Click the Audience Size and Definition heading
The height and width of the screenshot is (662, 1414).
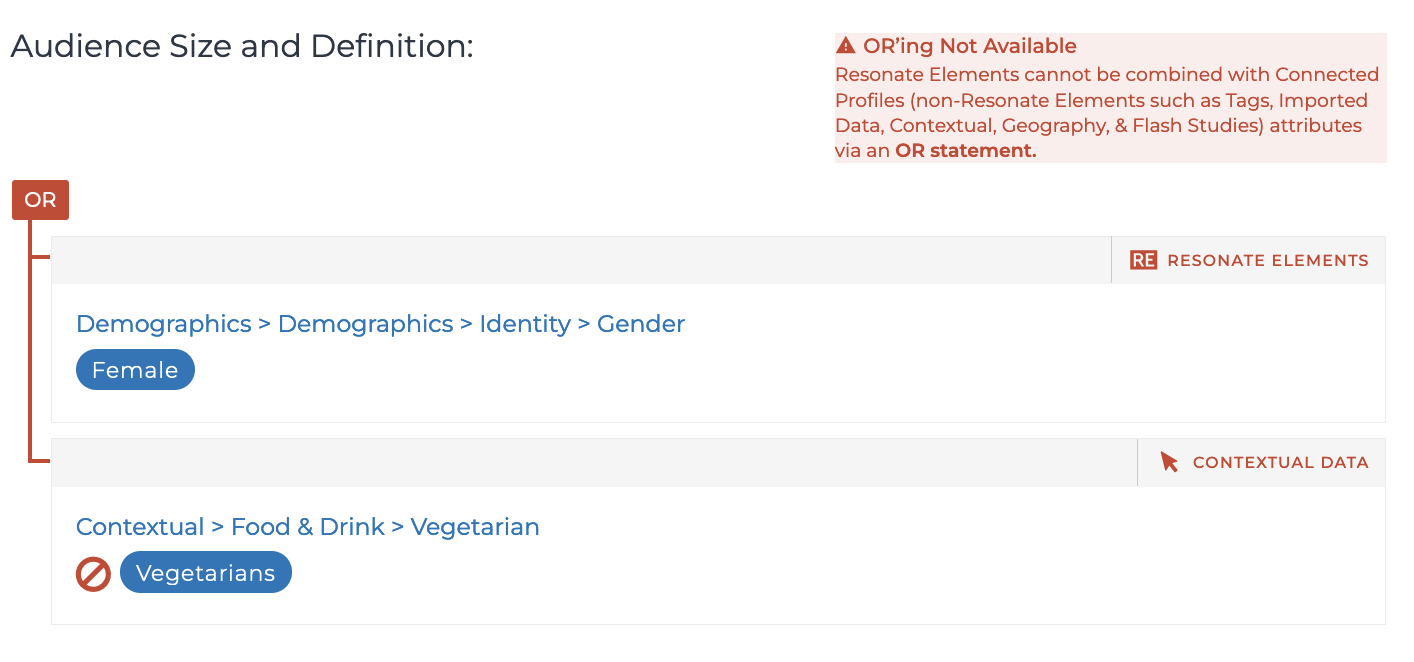coord(242,46)
